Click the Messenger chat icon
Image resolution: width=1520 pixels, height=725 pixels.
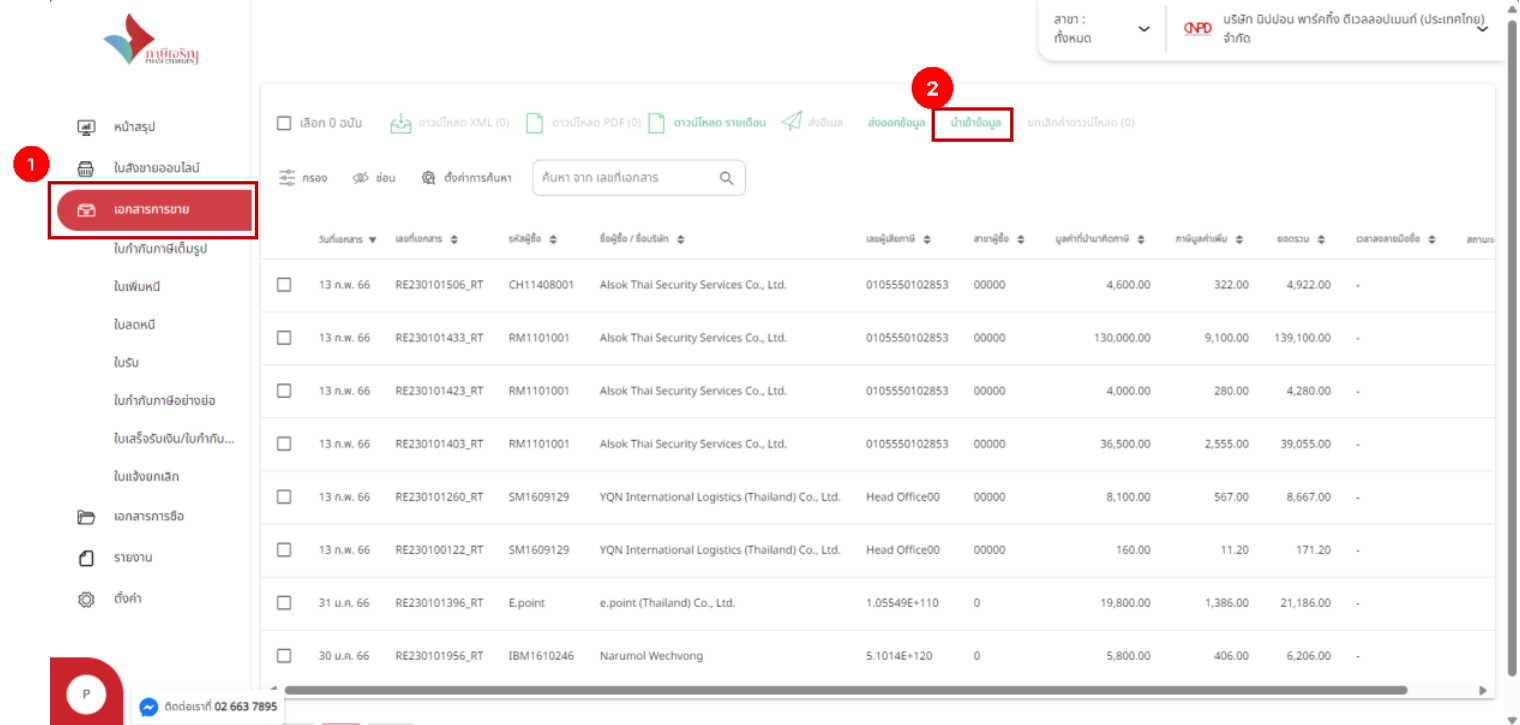pos(148,707)
